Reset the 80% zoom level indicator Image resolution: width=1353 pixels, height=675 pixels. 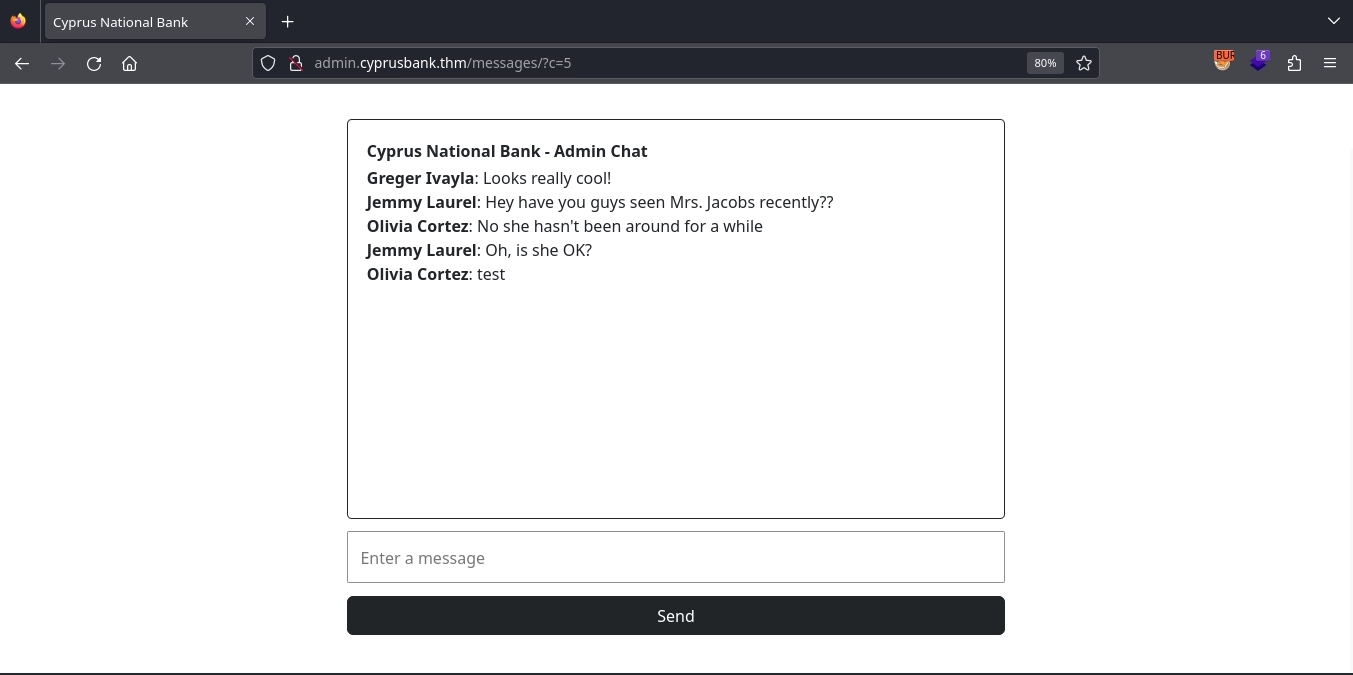(1045, 63)
